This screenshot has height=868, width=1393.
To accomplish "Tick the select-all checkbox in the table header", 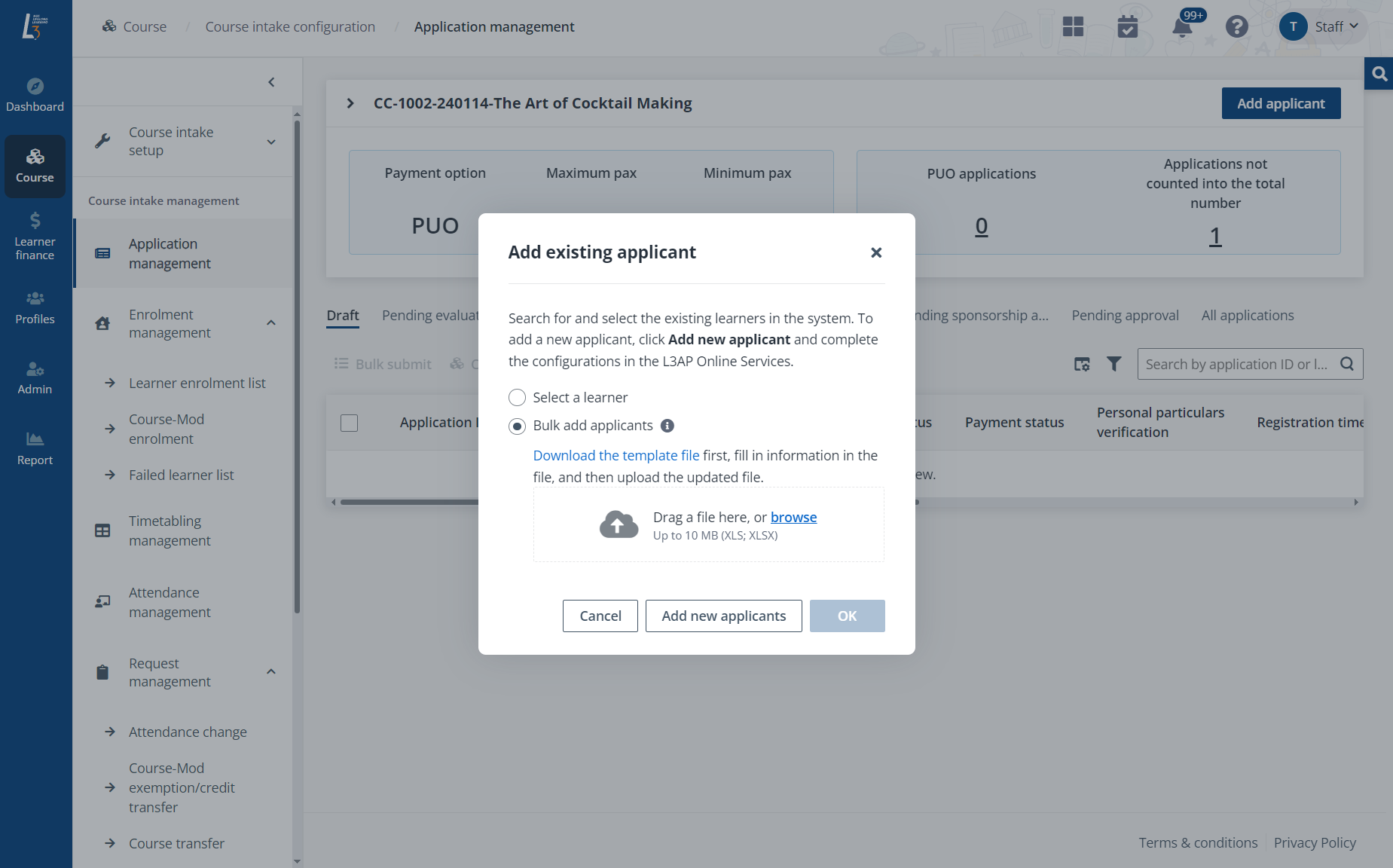I will pos(349,423).
